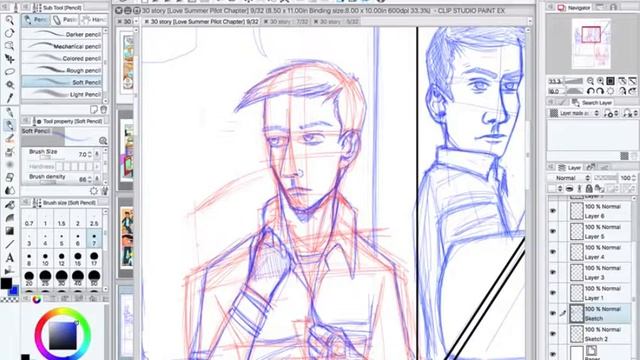This screenshot has height=360, width=640.
Task: Click the lock layer icon
Action: click(x=589, y=188)
